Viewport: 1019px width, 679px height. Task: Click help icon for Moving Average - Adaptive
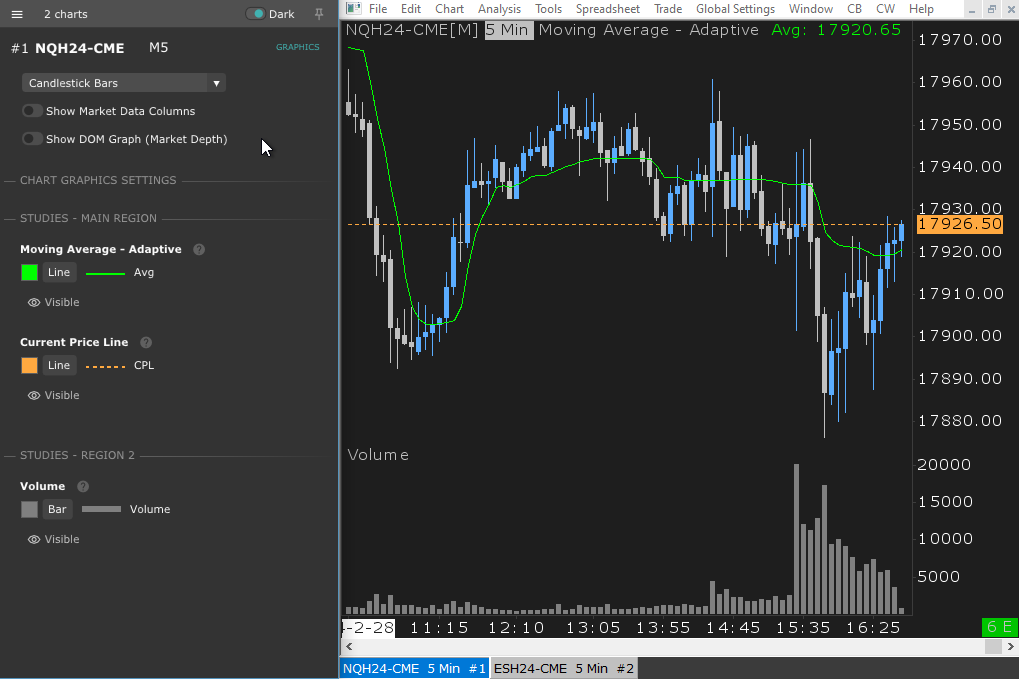click(199, 249)
